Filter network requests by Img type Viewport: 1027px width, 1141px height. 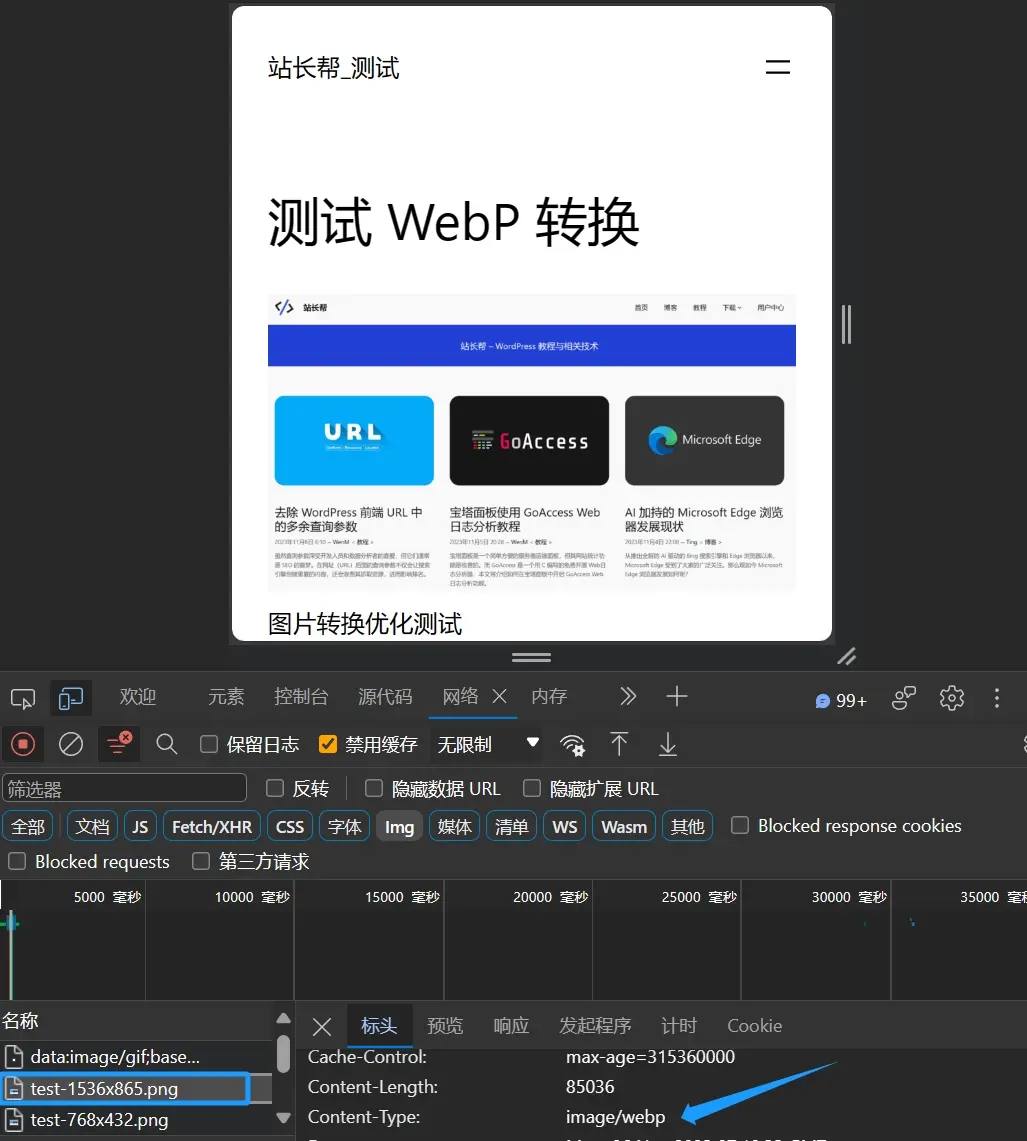pyautogui.click(x=399, y=826)
